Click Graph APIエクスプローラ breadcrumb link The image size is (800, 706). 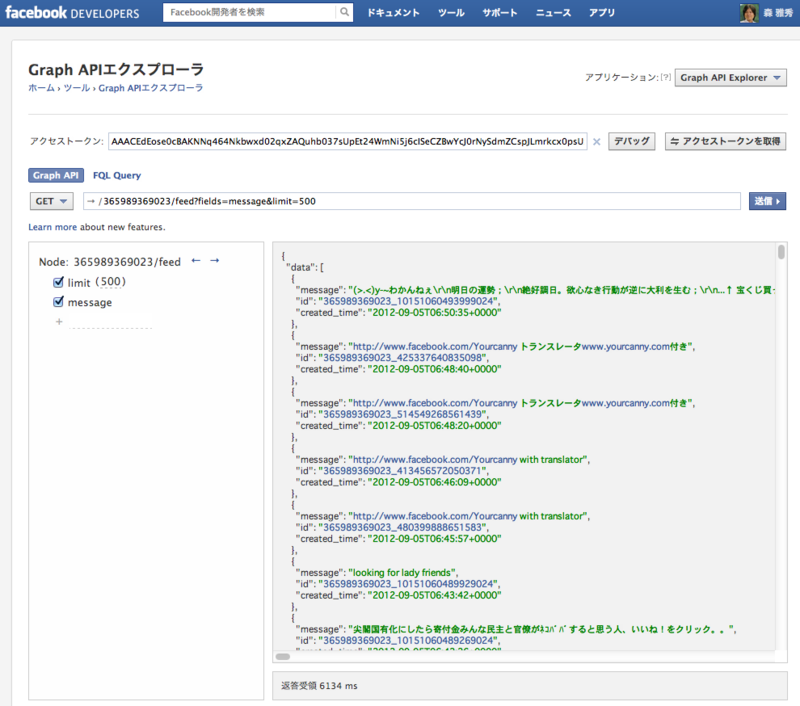point(151,88)
